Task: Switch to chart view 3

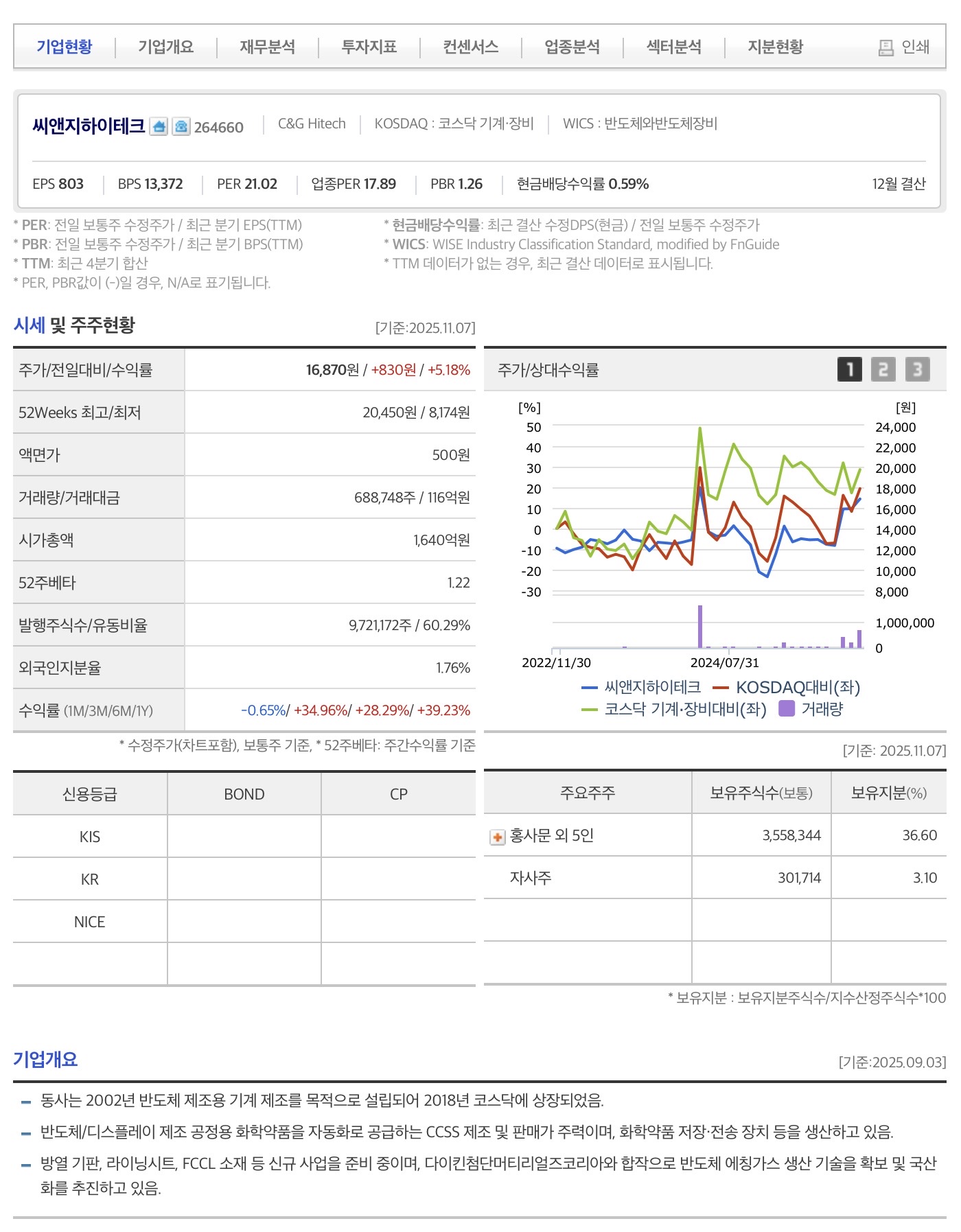Action: click(x=917, y=369)
